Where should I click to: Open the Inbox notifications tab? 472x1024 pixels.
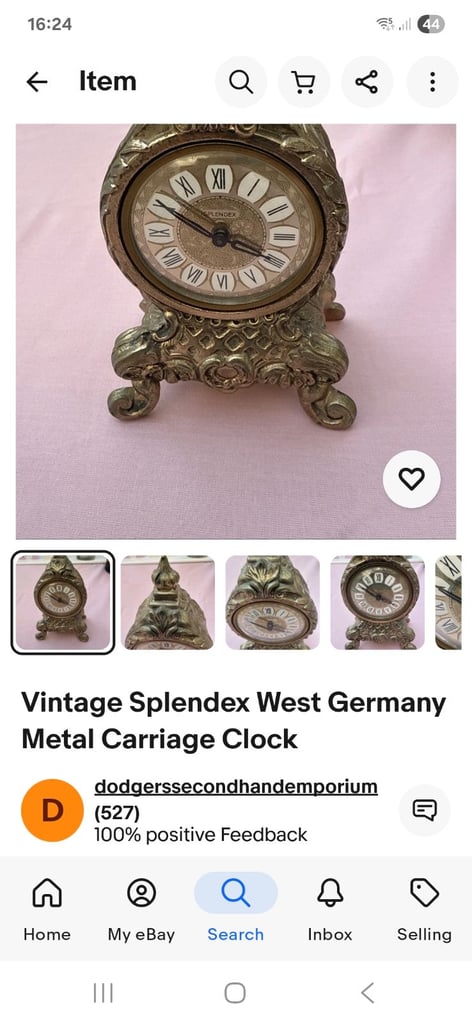click(x=330, y=910)
